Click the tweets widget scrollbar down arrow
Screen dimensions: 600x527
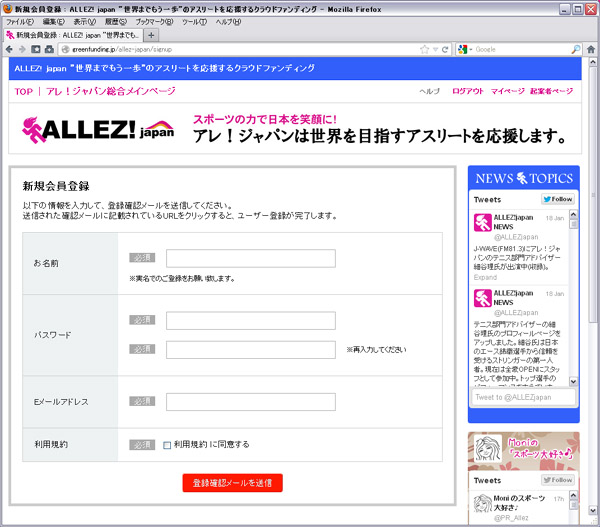click(573, 381)
